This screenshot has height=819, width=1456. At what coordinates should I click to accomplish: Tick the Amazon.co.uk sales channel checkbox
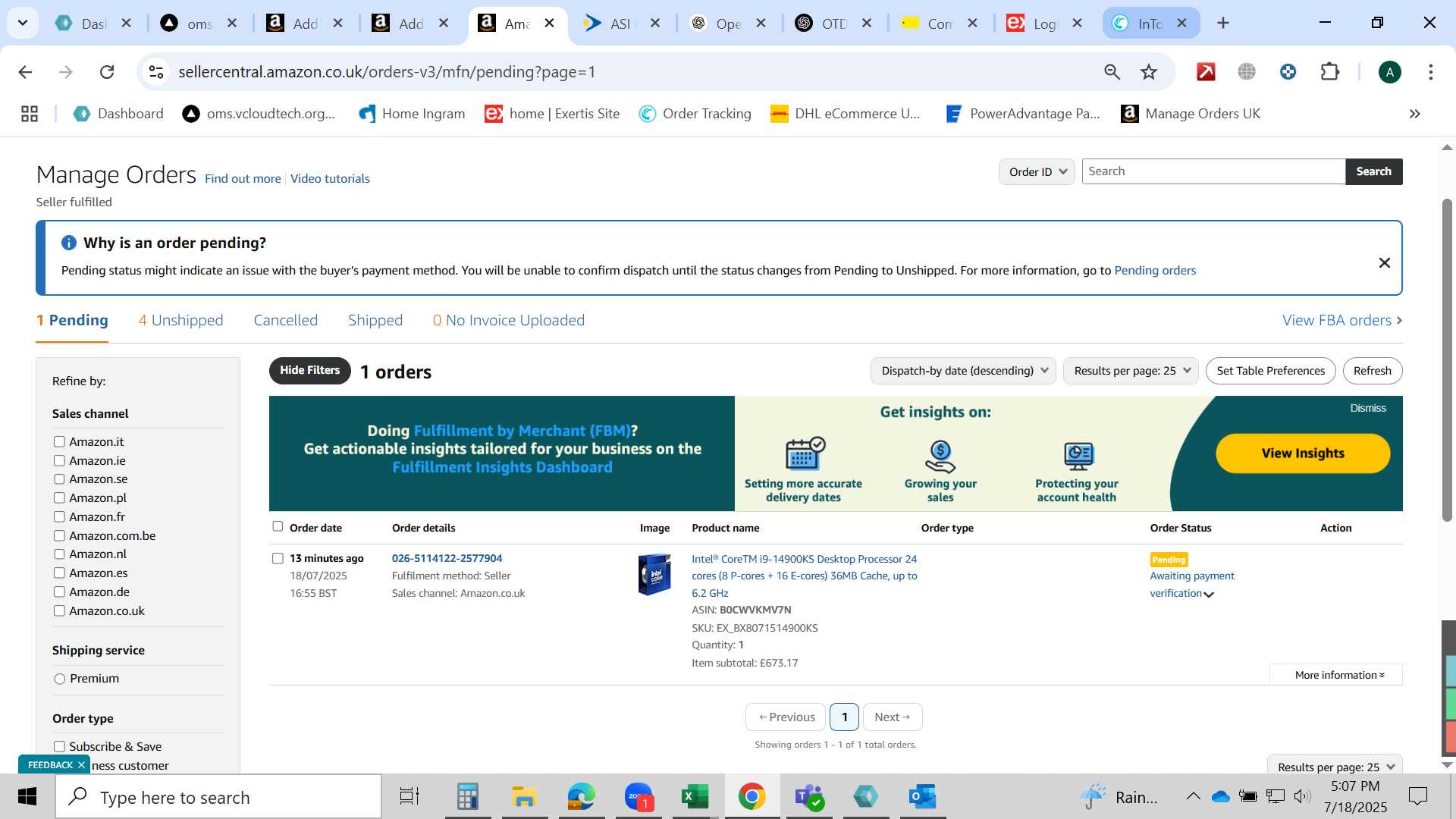pyautogui.click(x=59, y=610)
